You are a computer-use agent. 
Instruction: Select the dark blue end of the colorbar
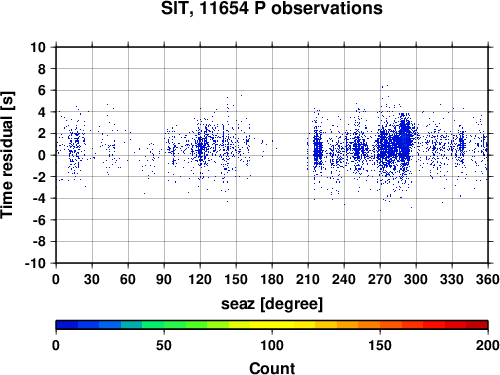coord(67,325)
